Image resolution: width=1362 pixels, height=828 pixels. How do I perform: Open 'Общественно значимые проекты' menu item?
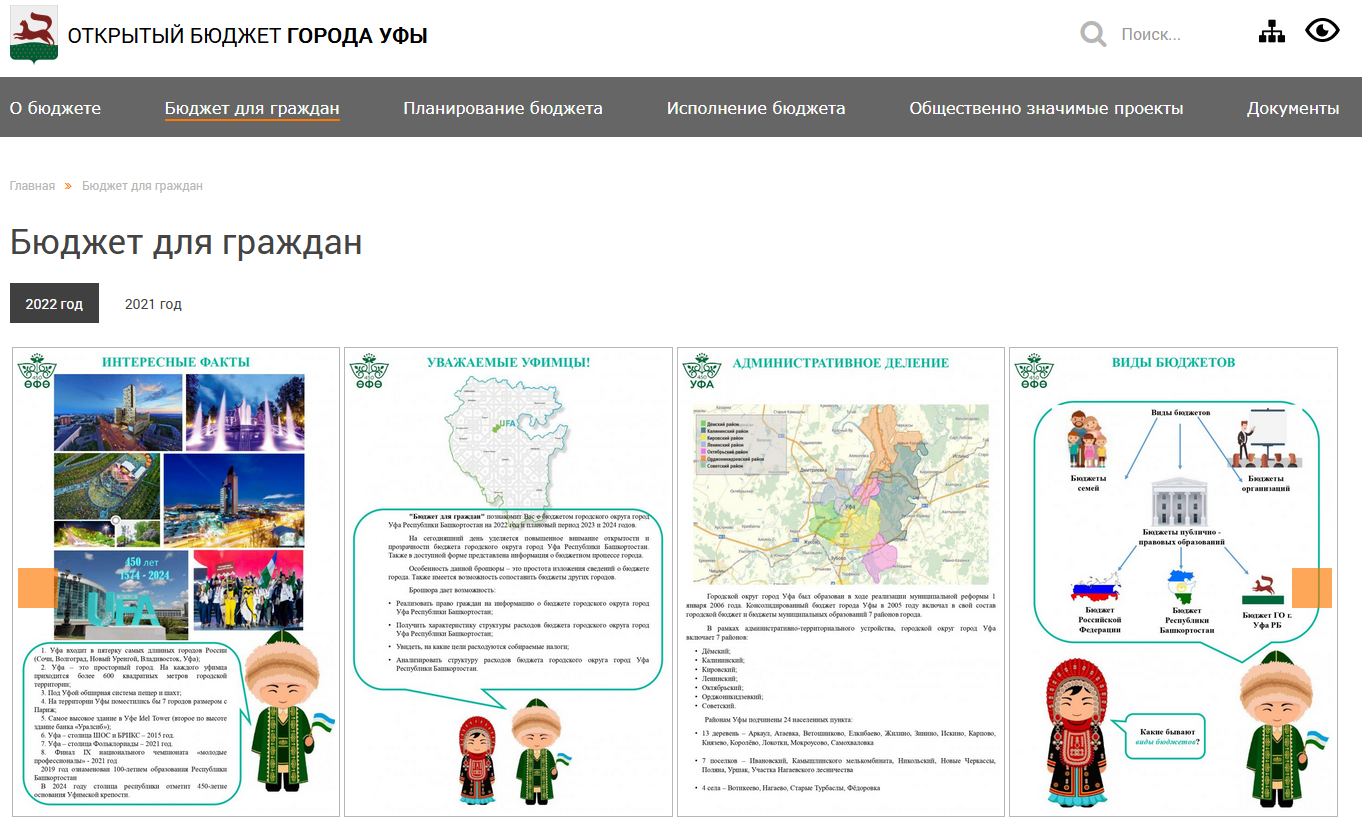tap(1046, 108)
